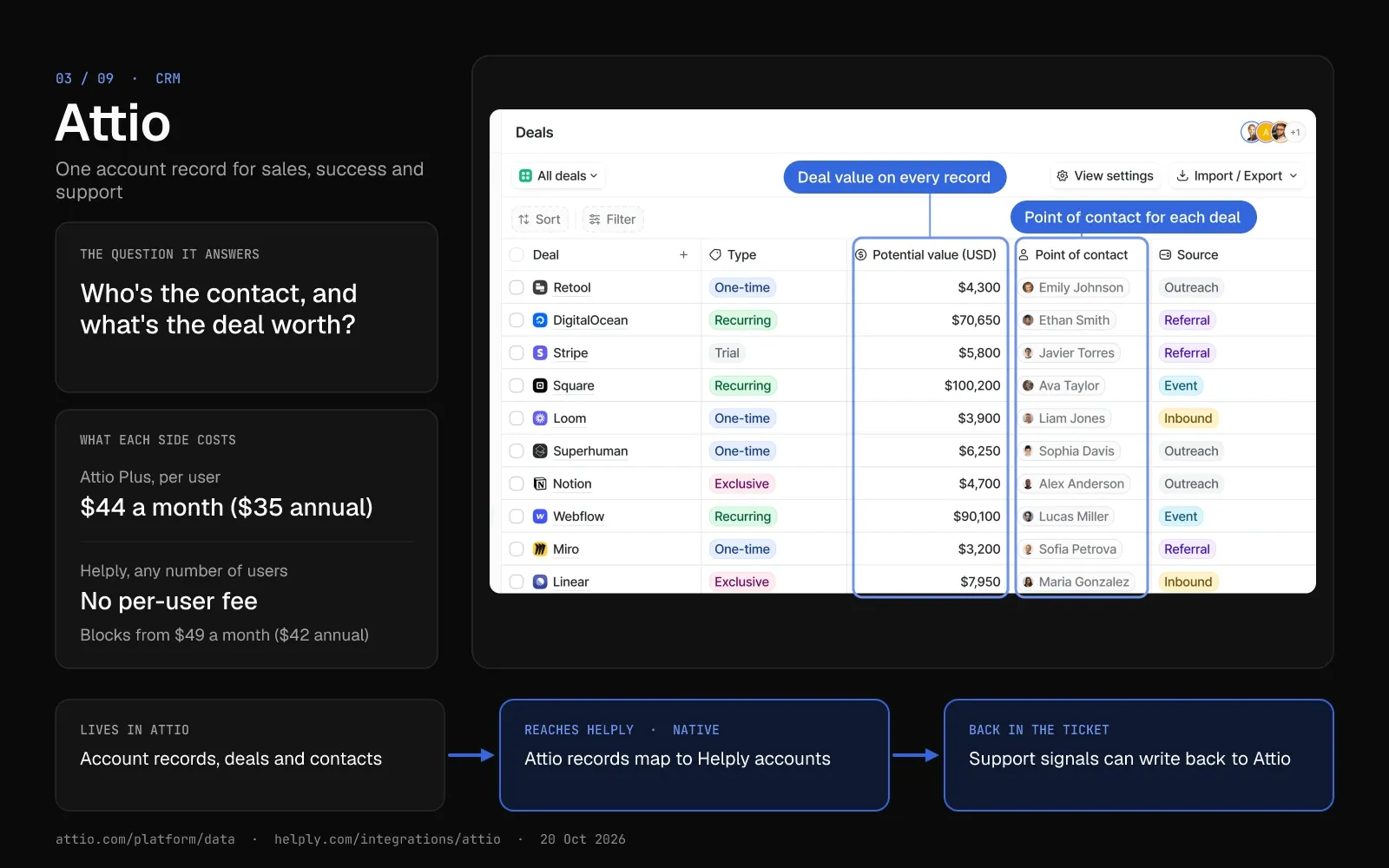
Task: Click the Miro logo icon
Action: click(x=540, y=549)
